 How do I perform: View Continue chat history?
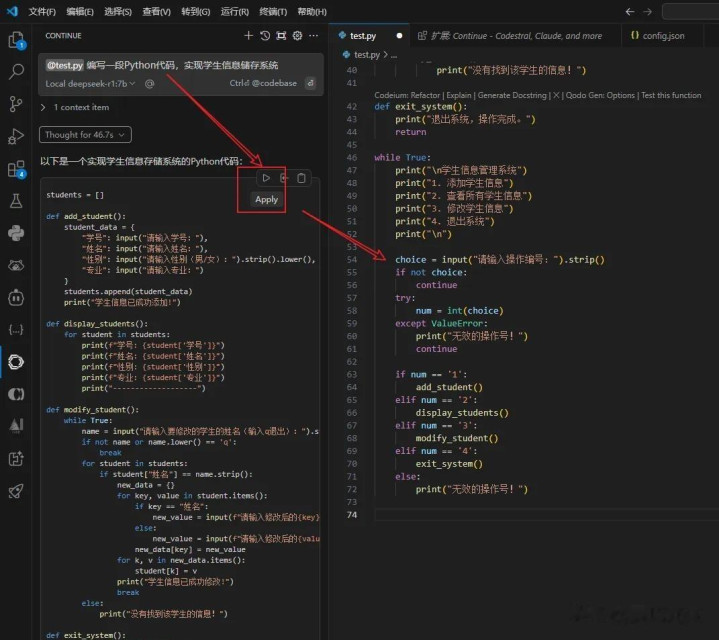[265, 36]
